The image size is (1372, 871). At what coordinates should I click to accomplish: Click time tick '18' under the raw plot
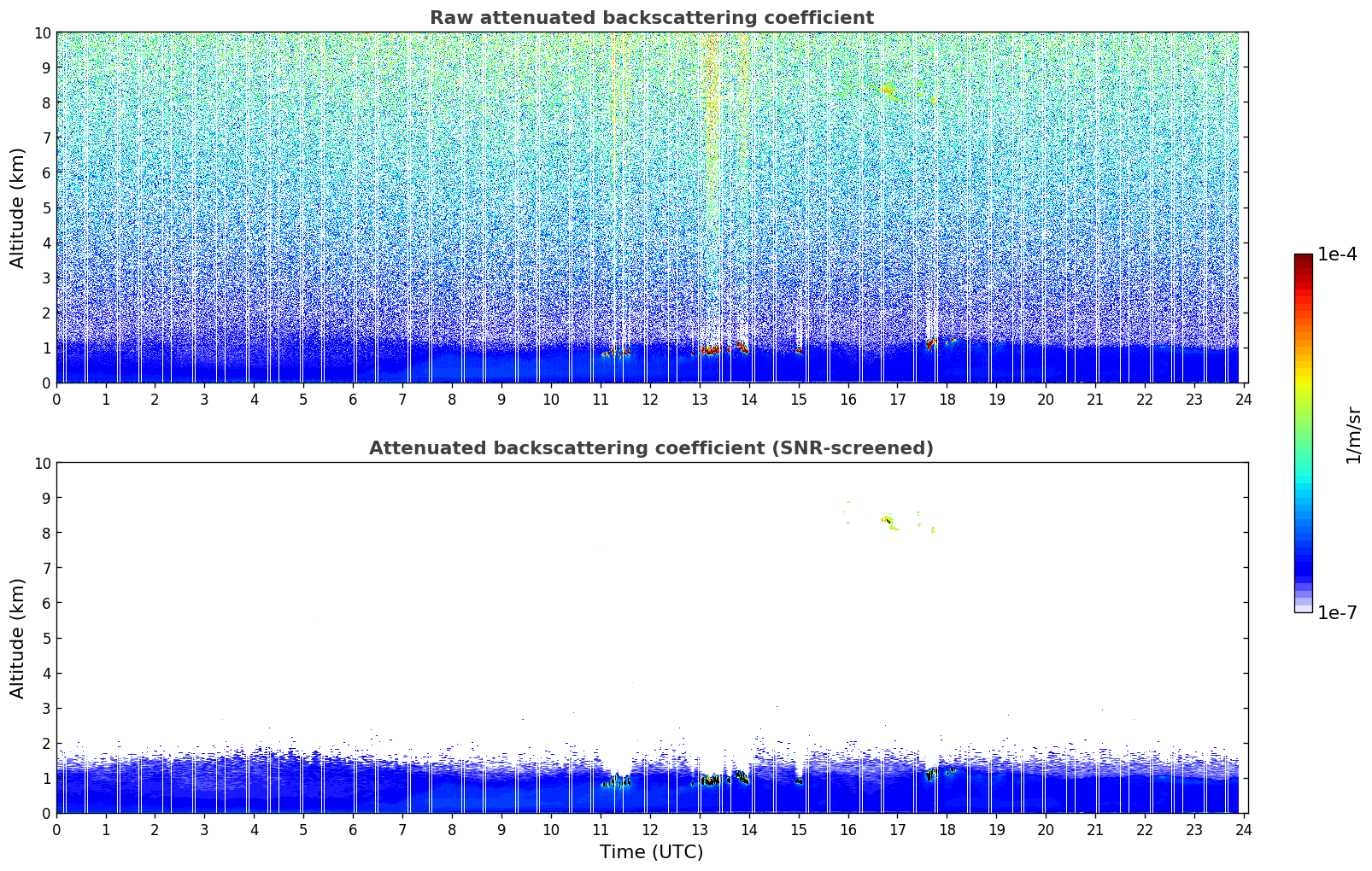point(947,399)
